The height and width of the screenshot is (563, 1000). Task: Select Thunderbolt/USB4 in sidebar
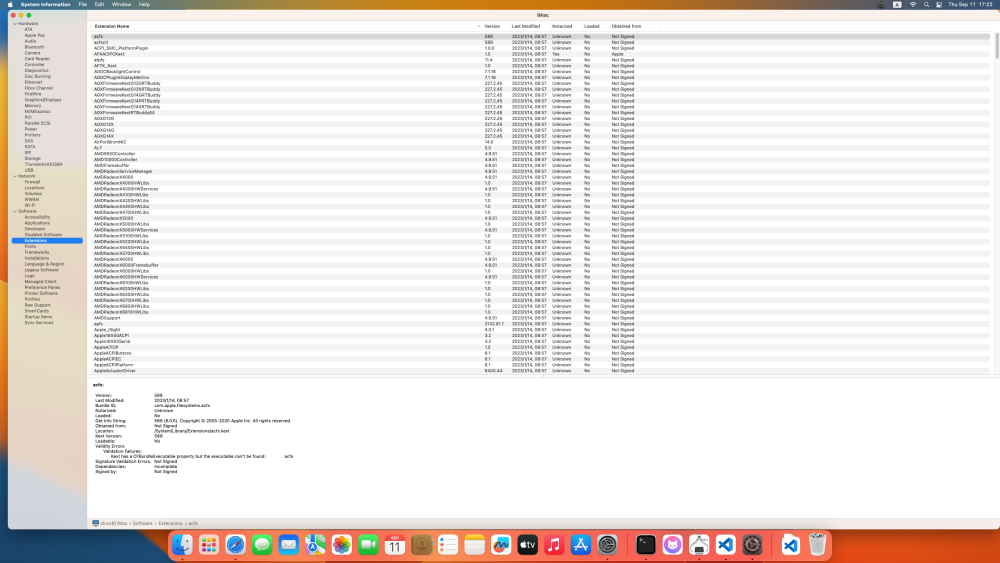click(43, 165)
